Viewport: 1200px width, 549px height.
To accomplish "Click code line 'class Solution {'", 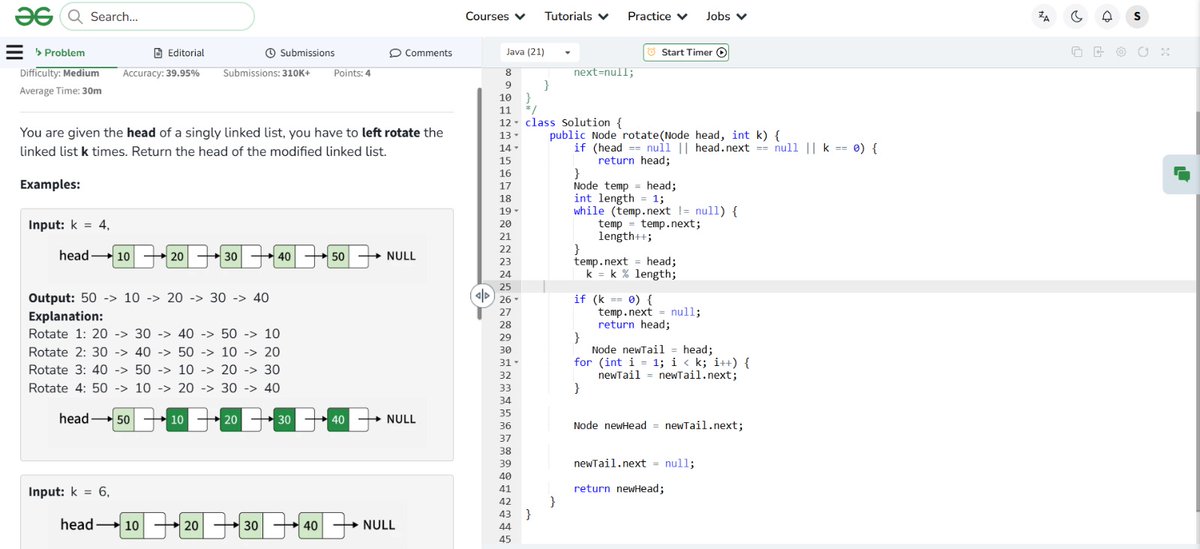I will click(573, 123).
